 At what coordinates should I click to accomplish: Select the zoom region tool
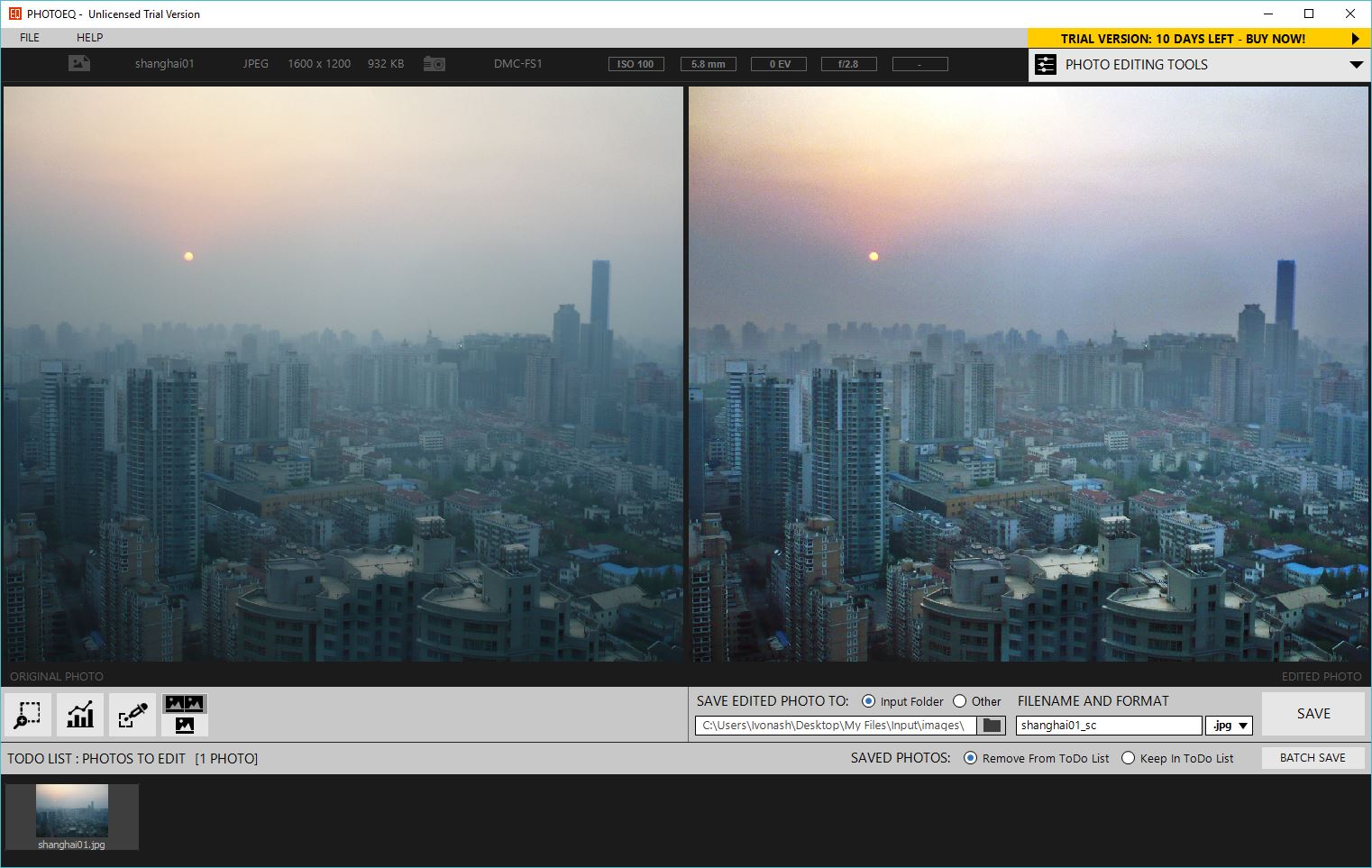28,715
